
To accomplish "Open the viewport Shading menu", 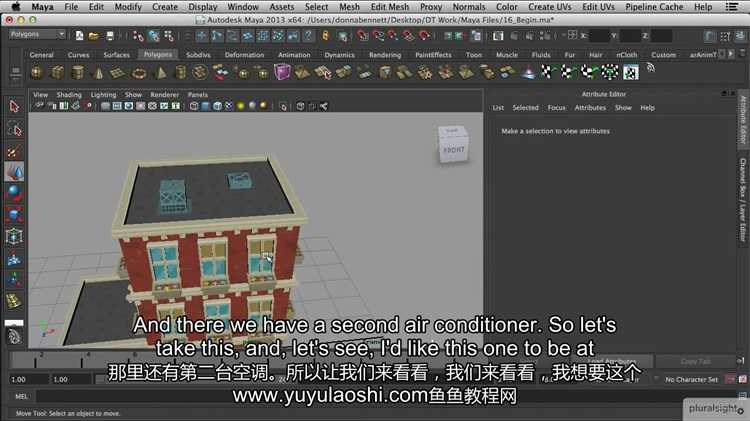I will point(69,95).
